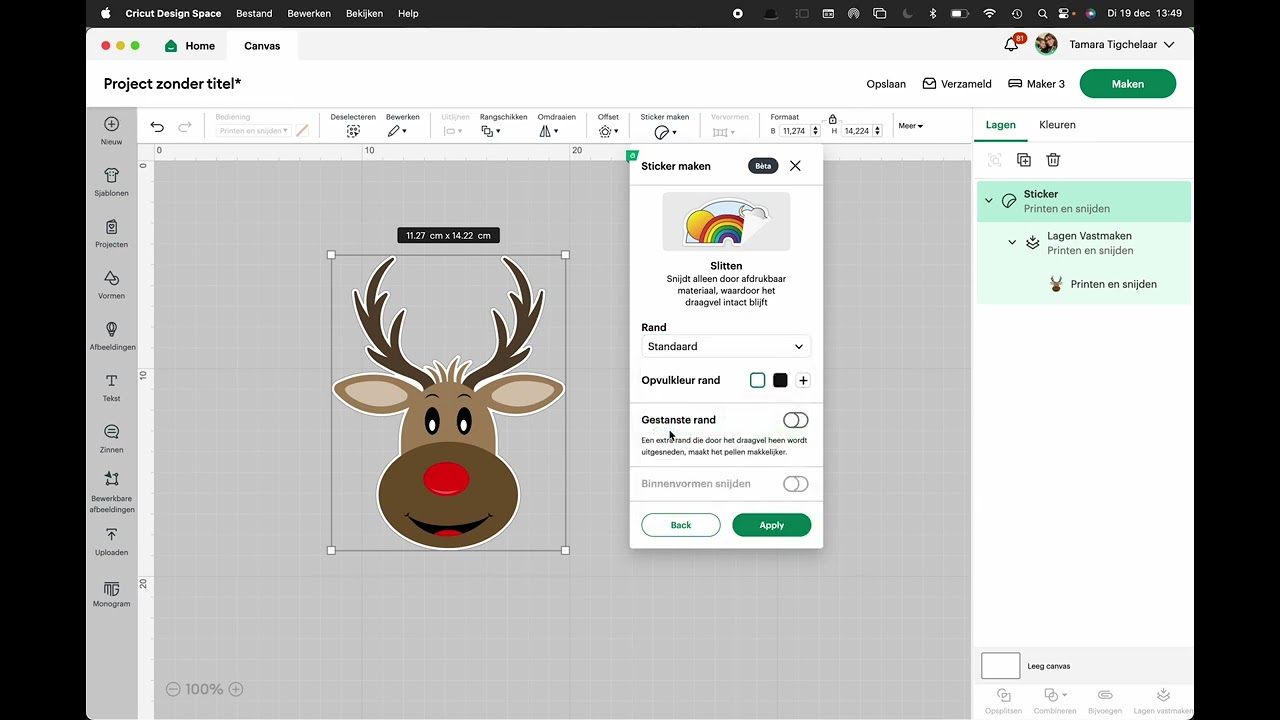1280x720 pixels.
Task: Toggle the Gestanste rand switch
Action: point(795,420)
